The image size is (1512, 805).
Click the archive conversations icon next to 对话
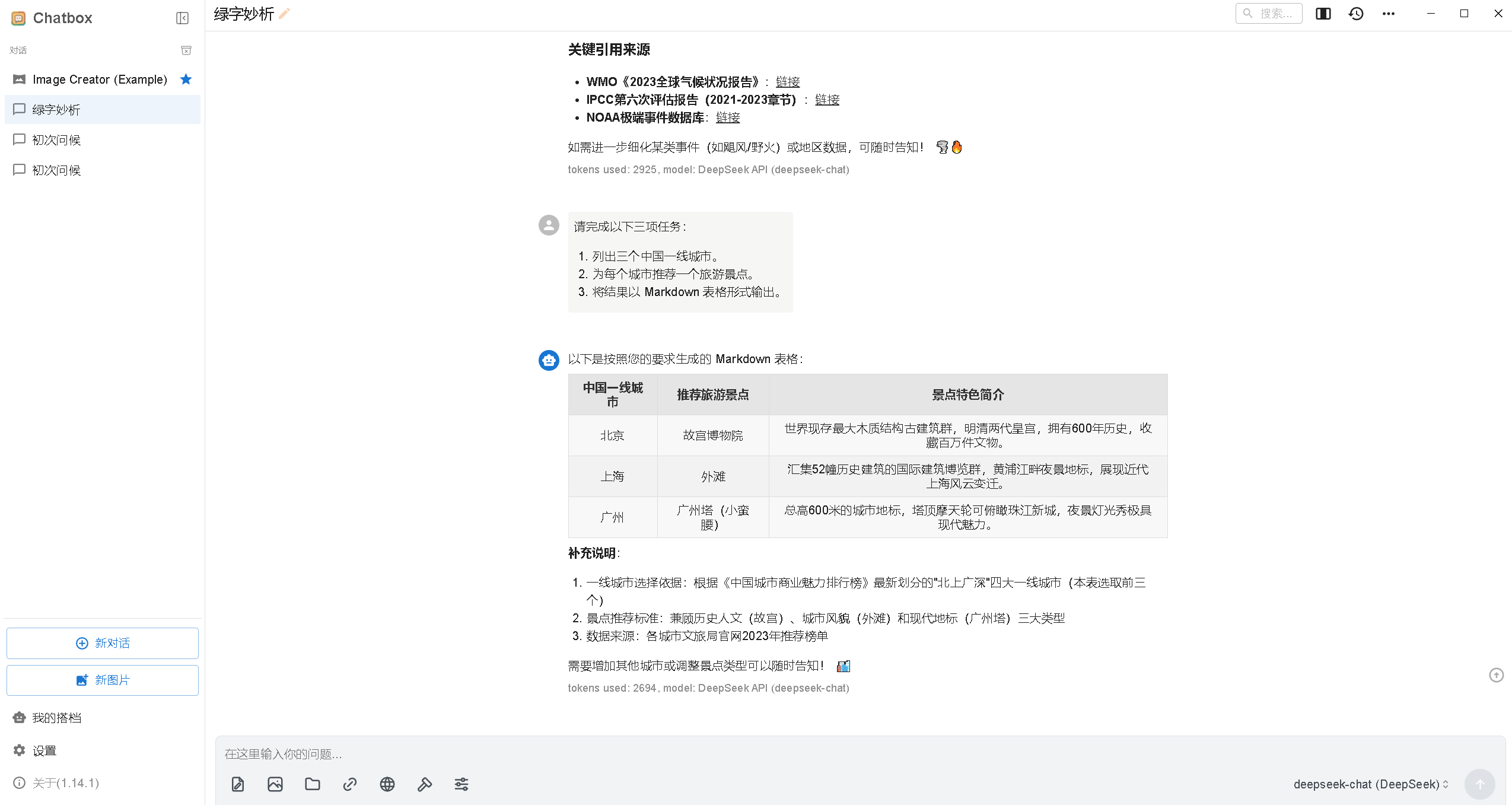[186, 50]
